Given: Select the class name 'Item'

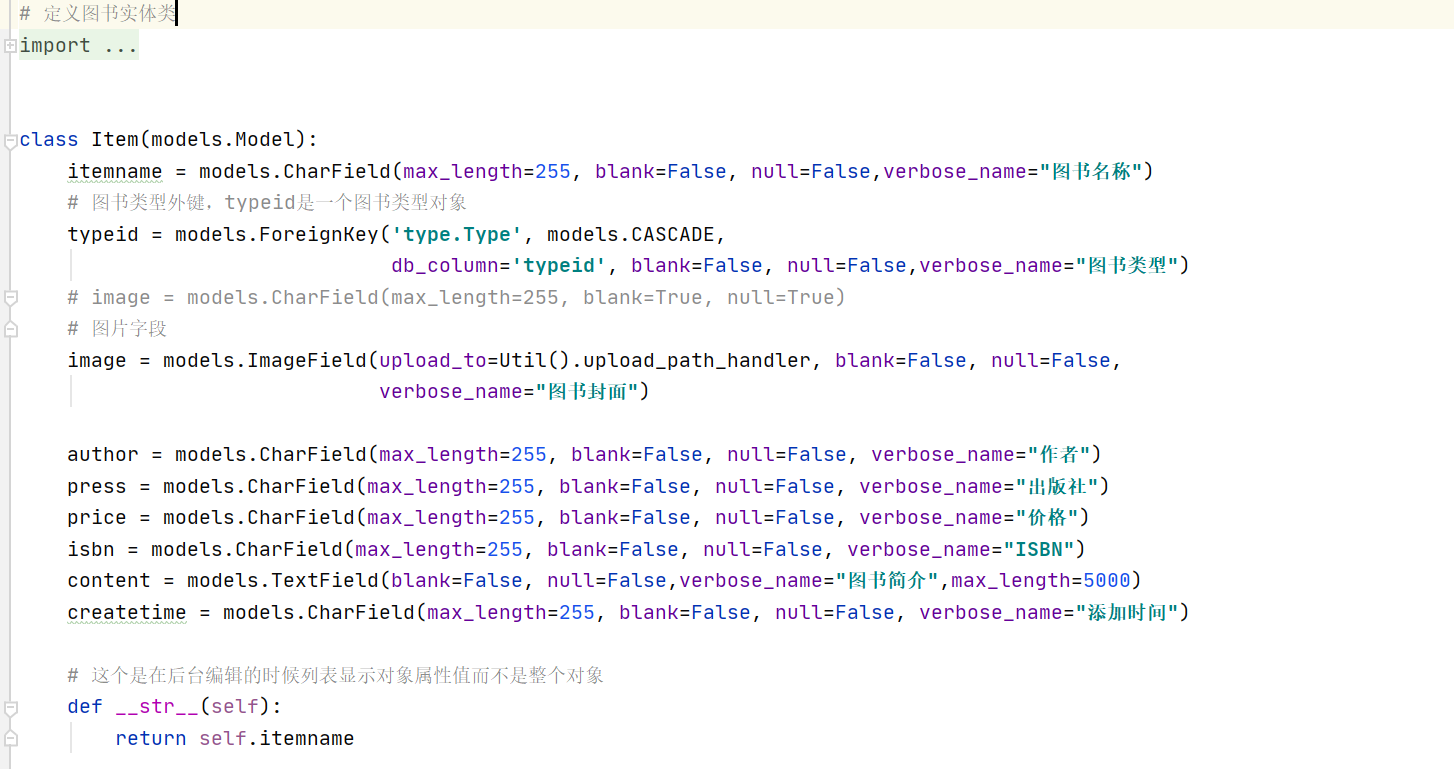Looking at the screenshot, I should [x=115, y=140].
